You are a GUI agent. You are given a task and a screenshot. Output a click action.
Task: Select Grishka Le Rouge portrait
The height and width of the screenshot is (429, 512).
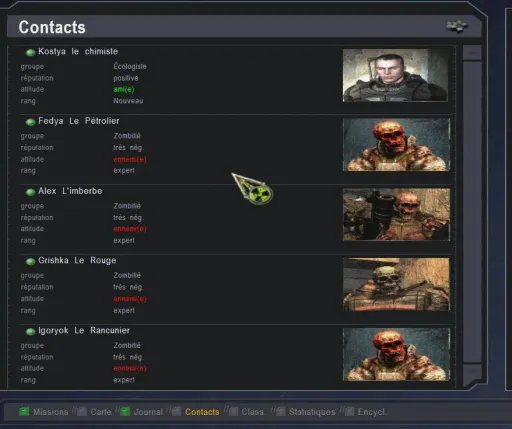tap(396, 284)
